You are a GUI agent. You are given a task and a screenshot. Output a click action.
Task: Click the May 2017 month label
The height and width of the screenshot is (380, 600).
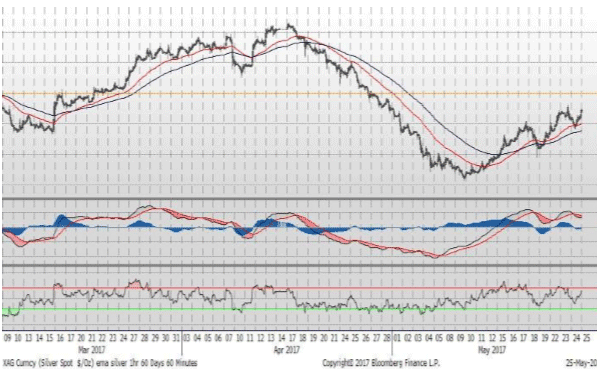492,350
